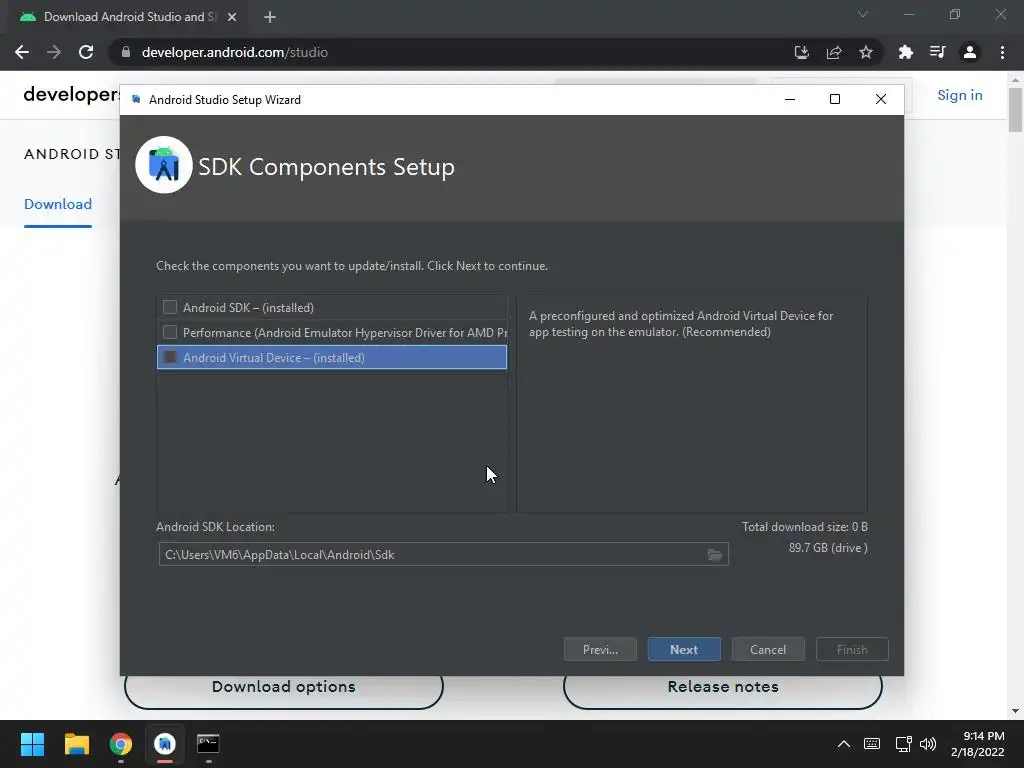Image resolution: width=1024 pixels, height=768 pixels.
Task: Reload the developer.android.com page
Action: pyautogui.click(x=86, y=52)
